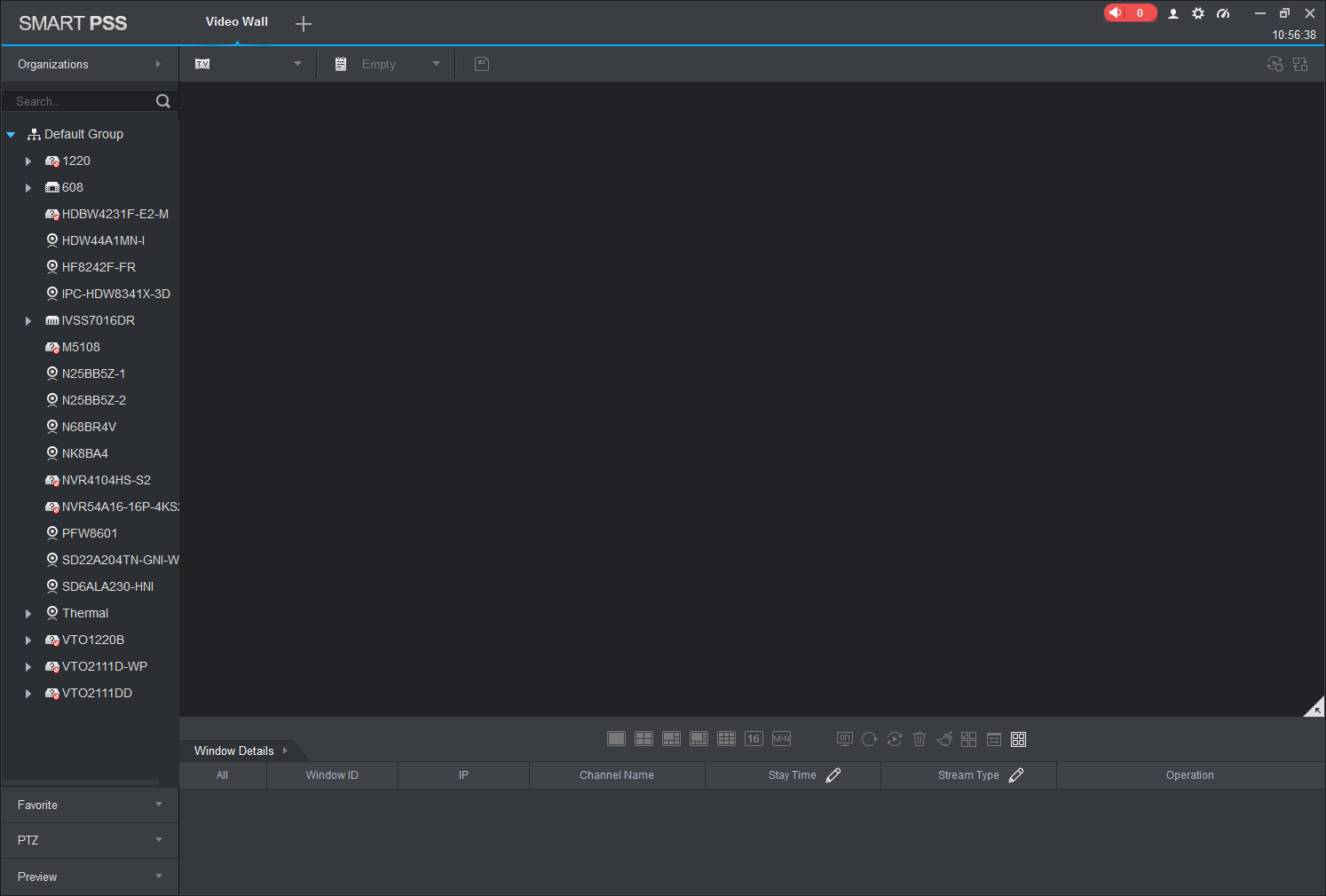
Task: Expand the Organizations panel arrow
Action: [x=158, y=64]
